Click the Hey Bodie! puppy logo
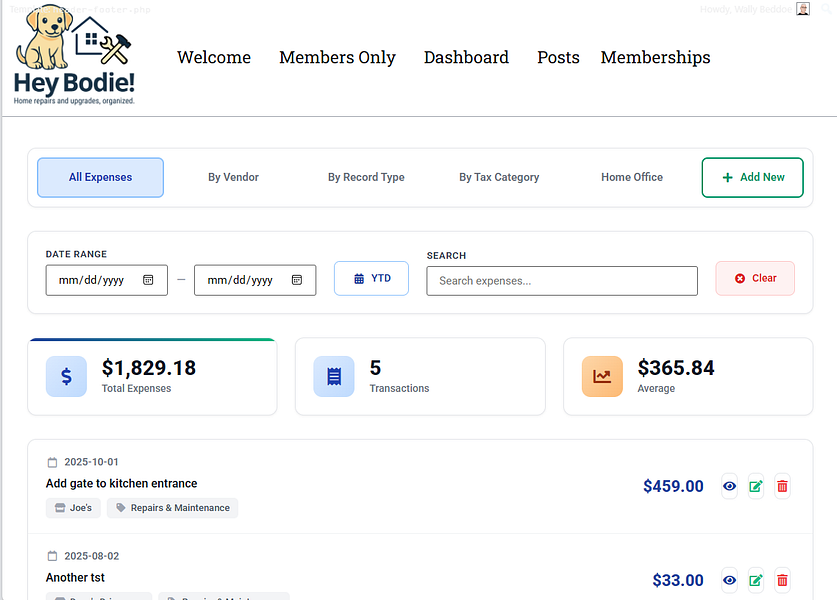Image resolution: width=837 pixels, height=600 pixels. pyautogui.click(x=74, y=56)
